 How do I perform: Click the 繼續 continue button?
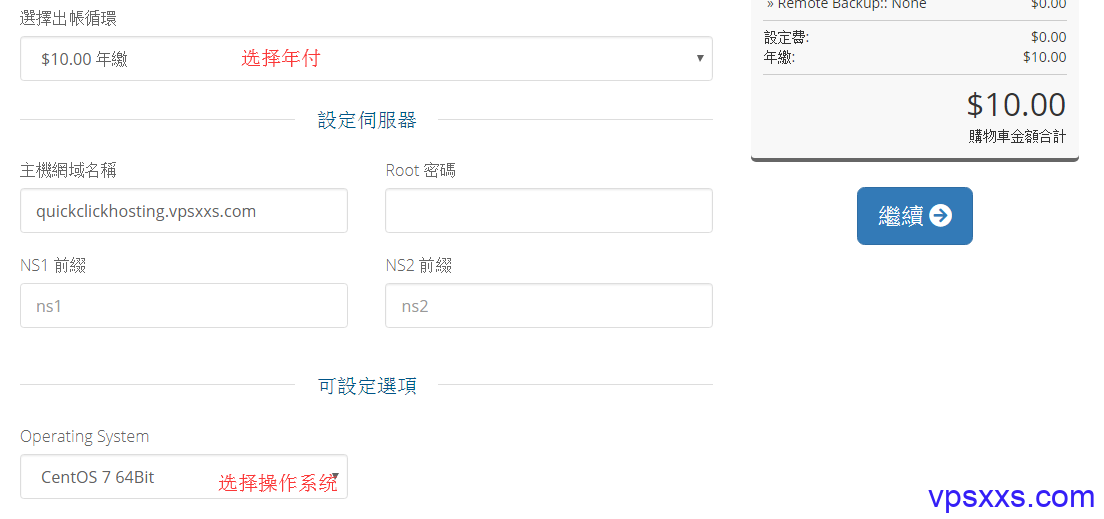coord(915,216)
